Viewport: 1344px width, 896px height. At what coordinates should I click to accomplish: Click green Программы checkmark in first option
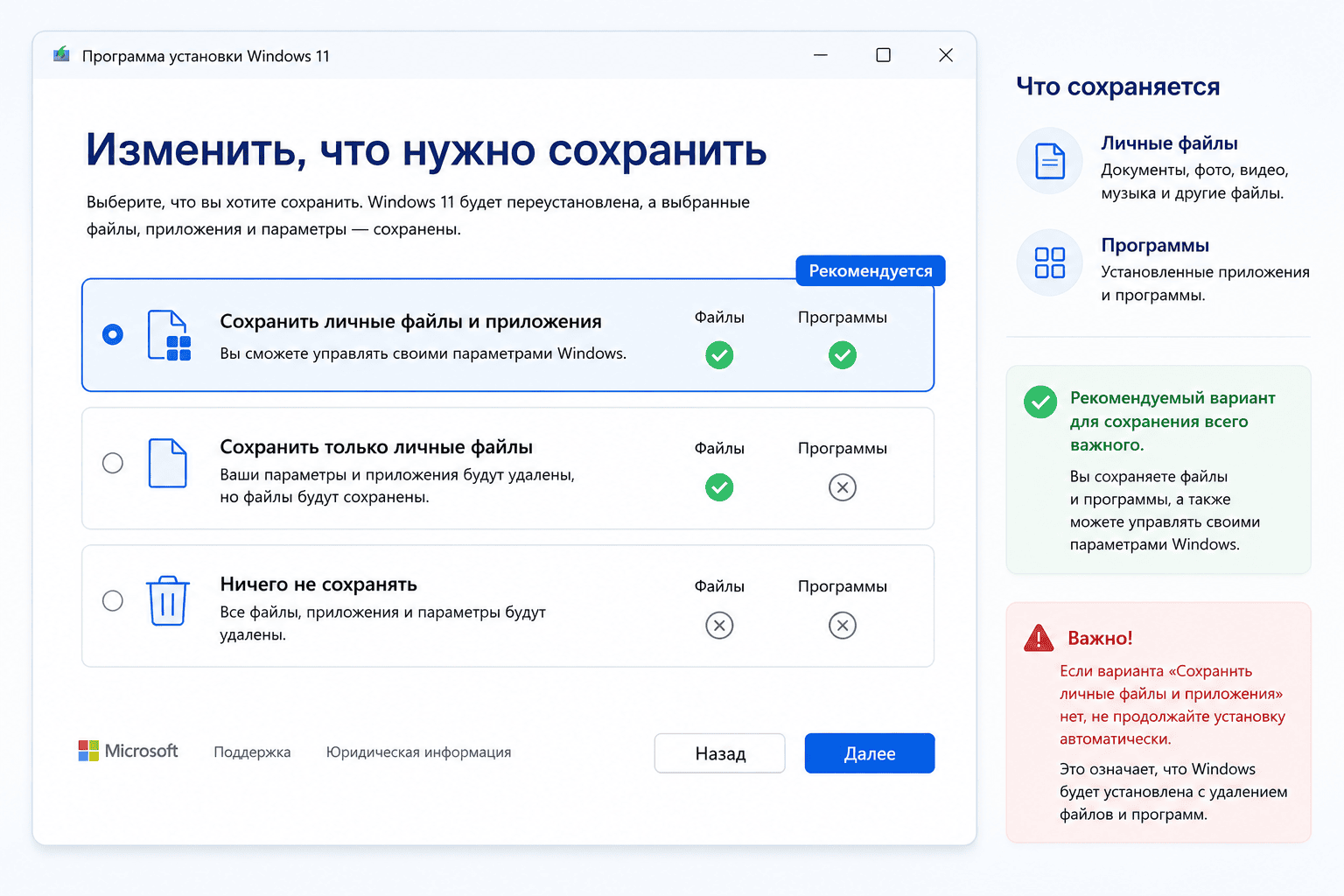(843, 355)
